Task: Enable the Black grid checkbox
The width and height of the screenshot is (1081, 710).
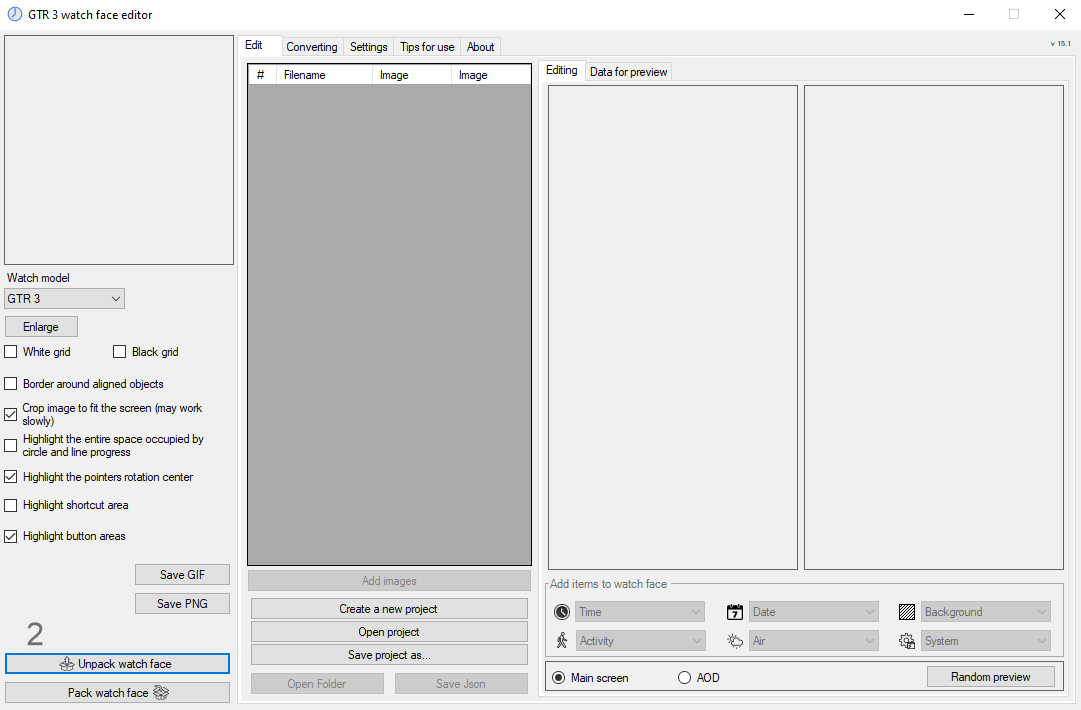Action: pos(119,352)
